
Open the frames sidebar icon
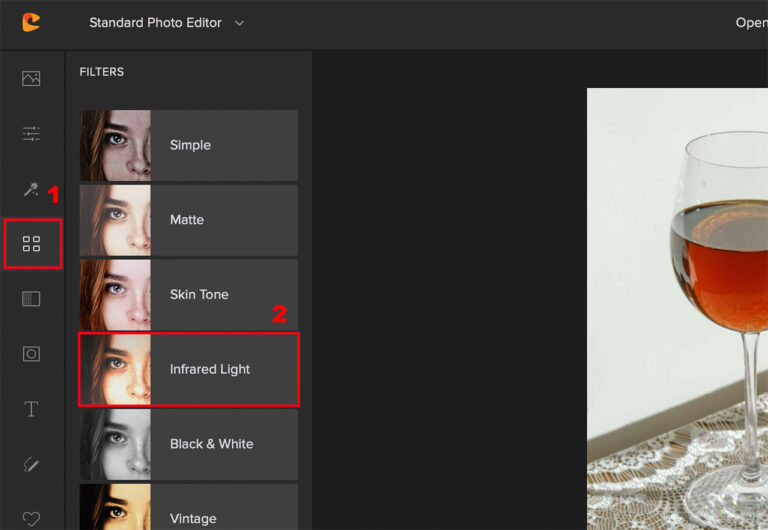pyautogui.click(x=31, y=354)
